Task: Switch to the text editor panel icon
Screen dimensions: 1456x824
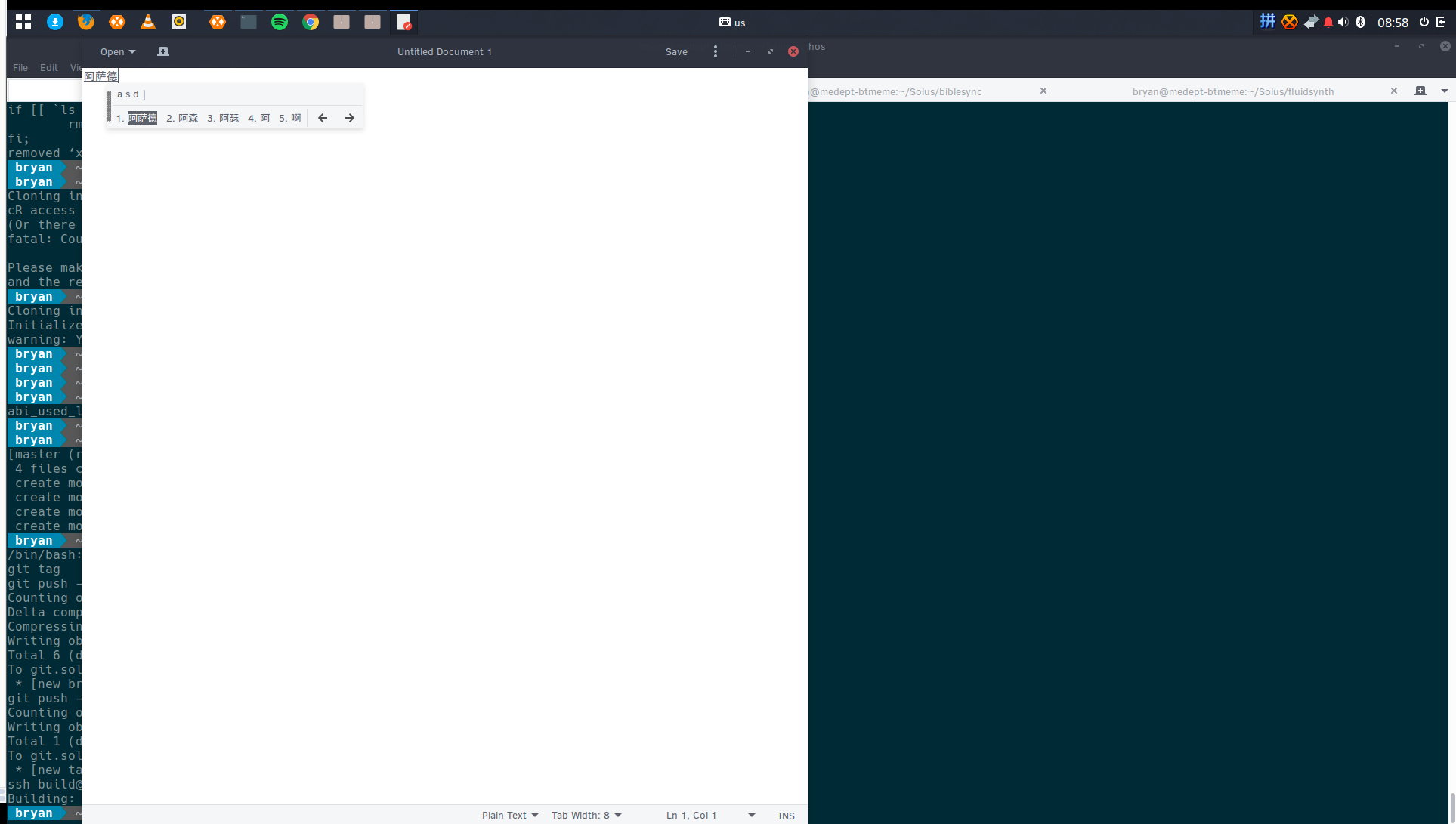Action: (404, 22)
